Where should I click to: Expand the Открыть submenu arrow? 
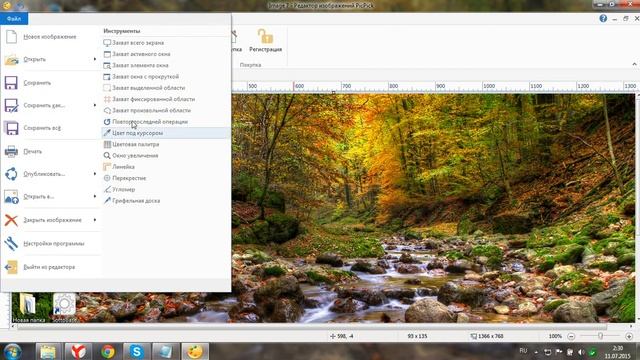95,60
